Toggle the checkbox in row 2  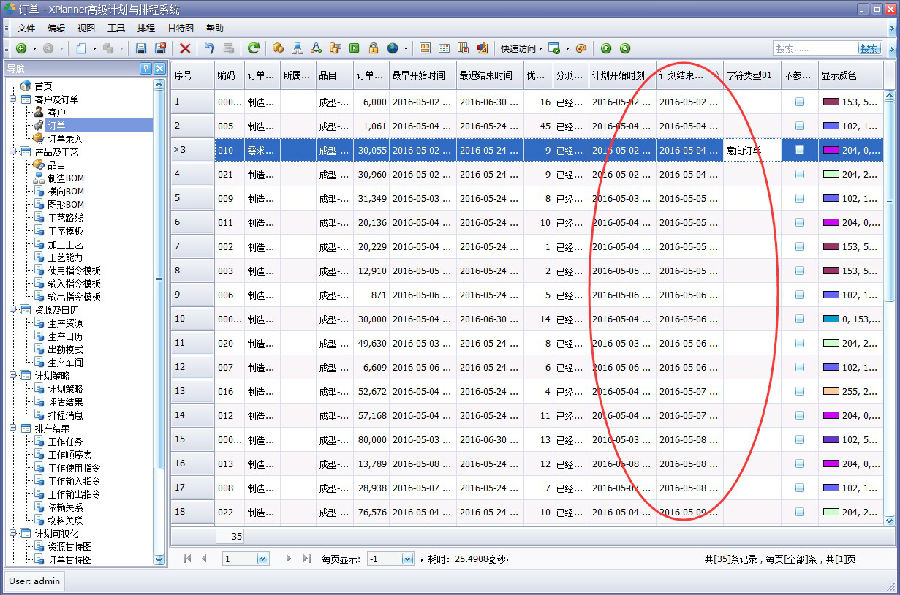pos(799,126)
